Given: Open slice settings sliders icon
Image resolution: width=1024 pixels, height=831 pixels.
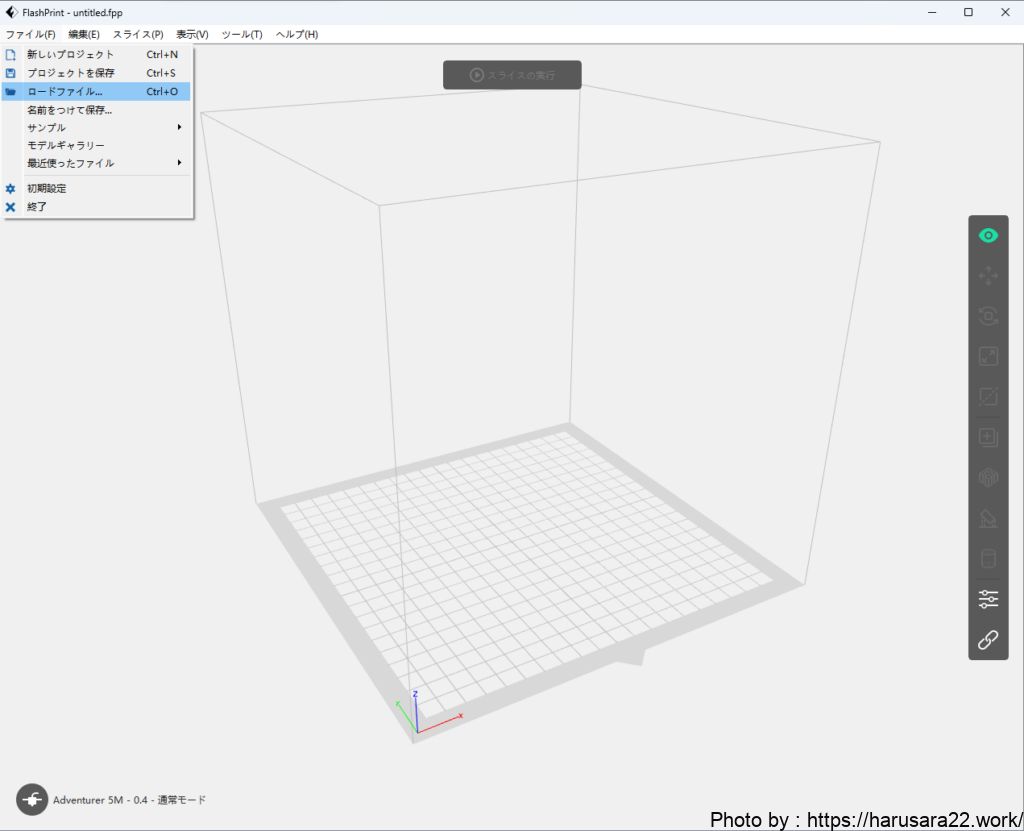Looking at the screenshot, I should pyautogui.click(x=988, y=599).
